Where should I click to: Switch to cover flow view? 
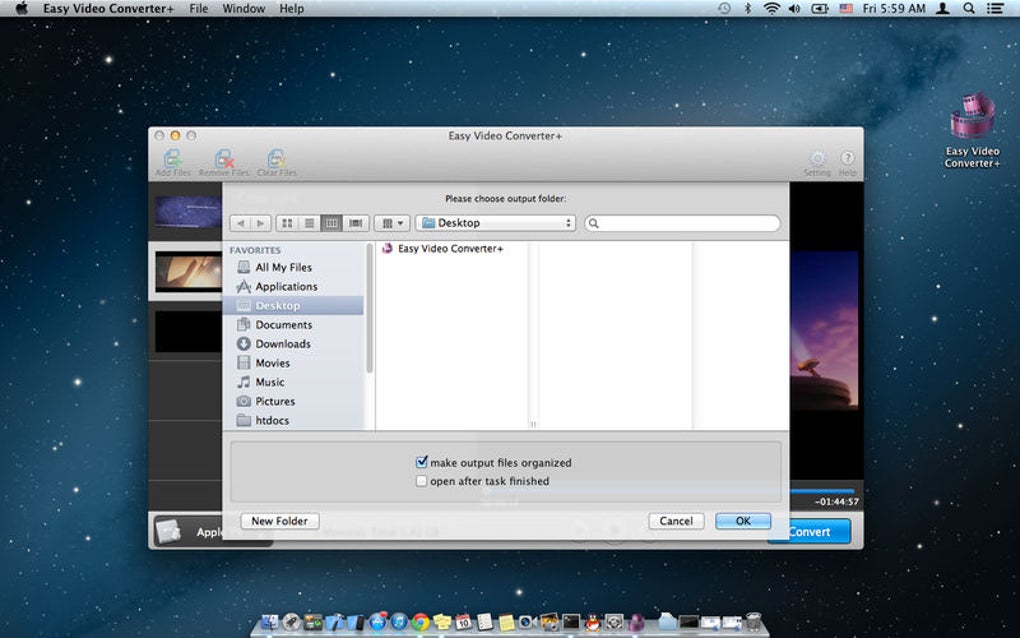pos(355,223)
